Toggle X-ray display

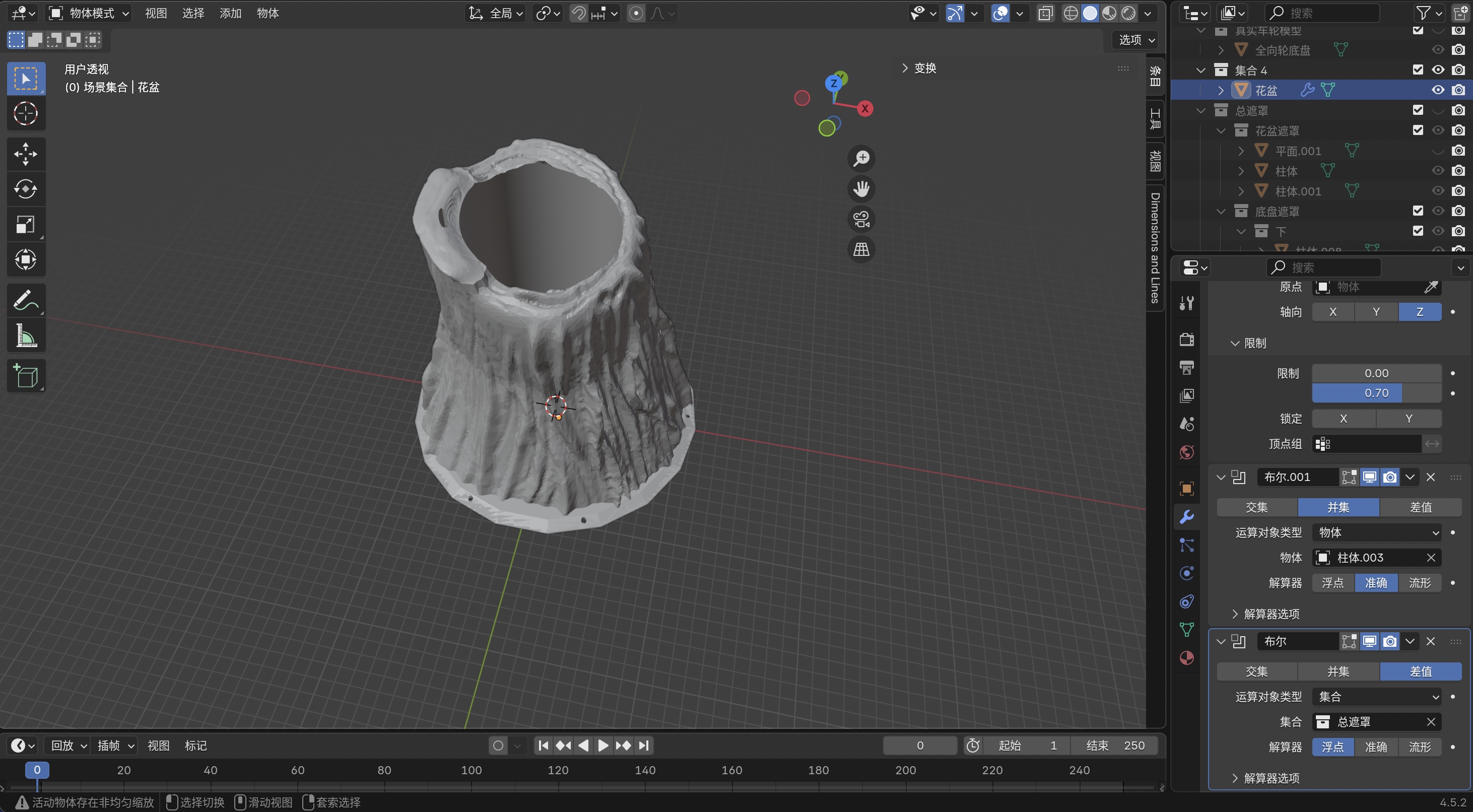[1045, 13]
